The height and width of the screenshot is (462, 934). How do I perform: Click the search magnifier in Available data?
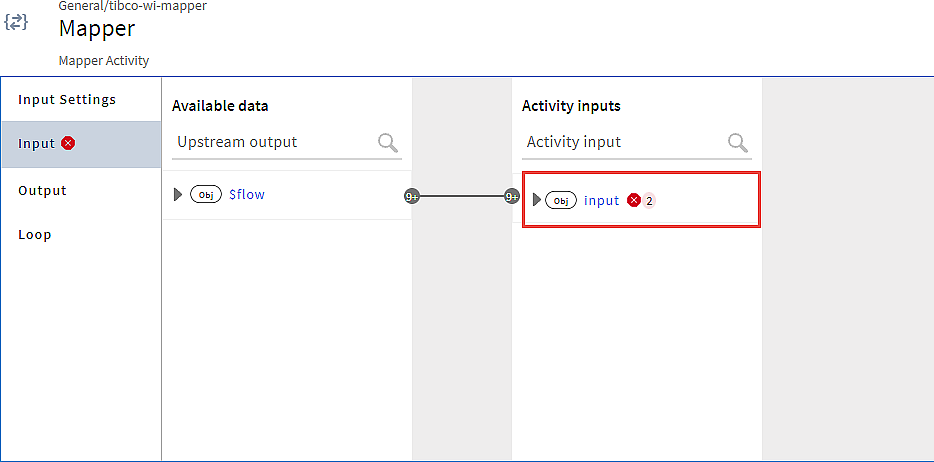(x=388, y=143)
